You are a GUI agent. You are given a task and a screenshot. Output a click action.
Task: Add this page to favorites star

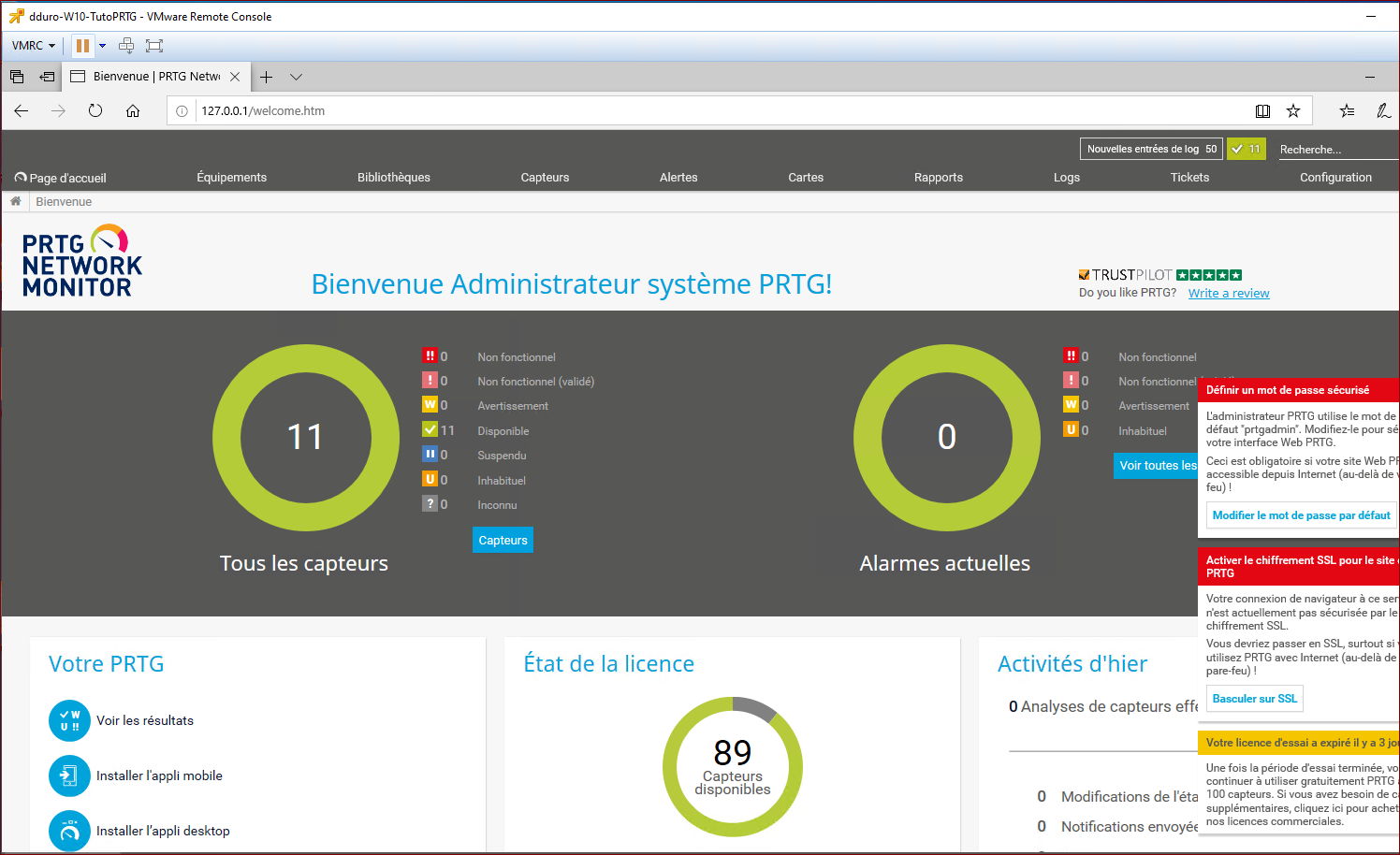1293,110
